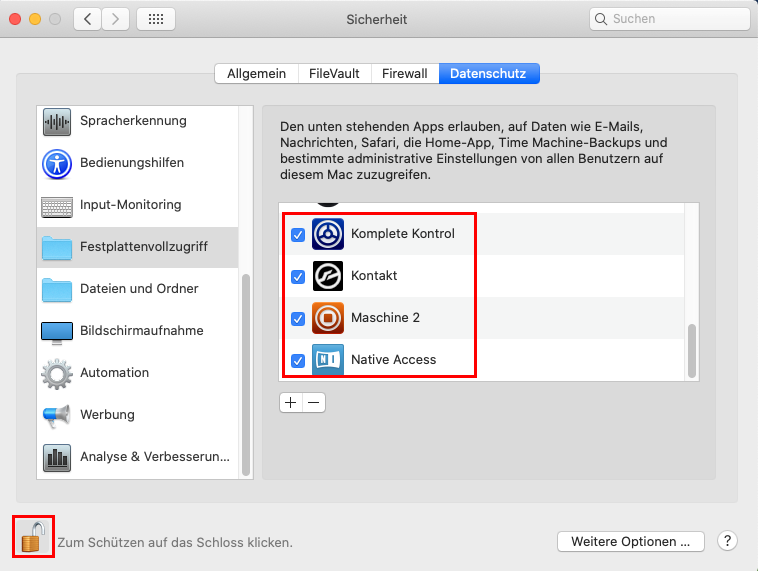Open help with the question mark button
The width and height of the screenshot is (758, 571).
tap(727, 541)
